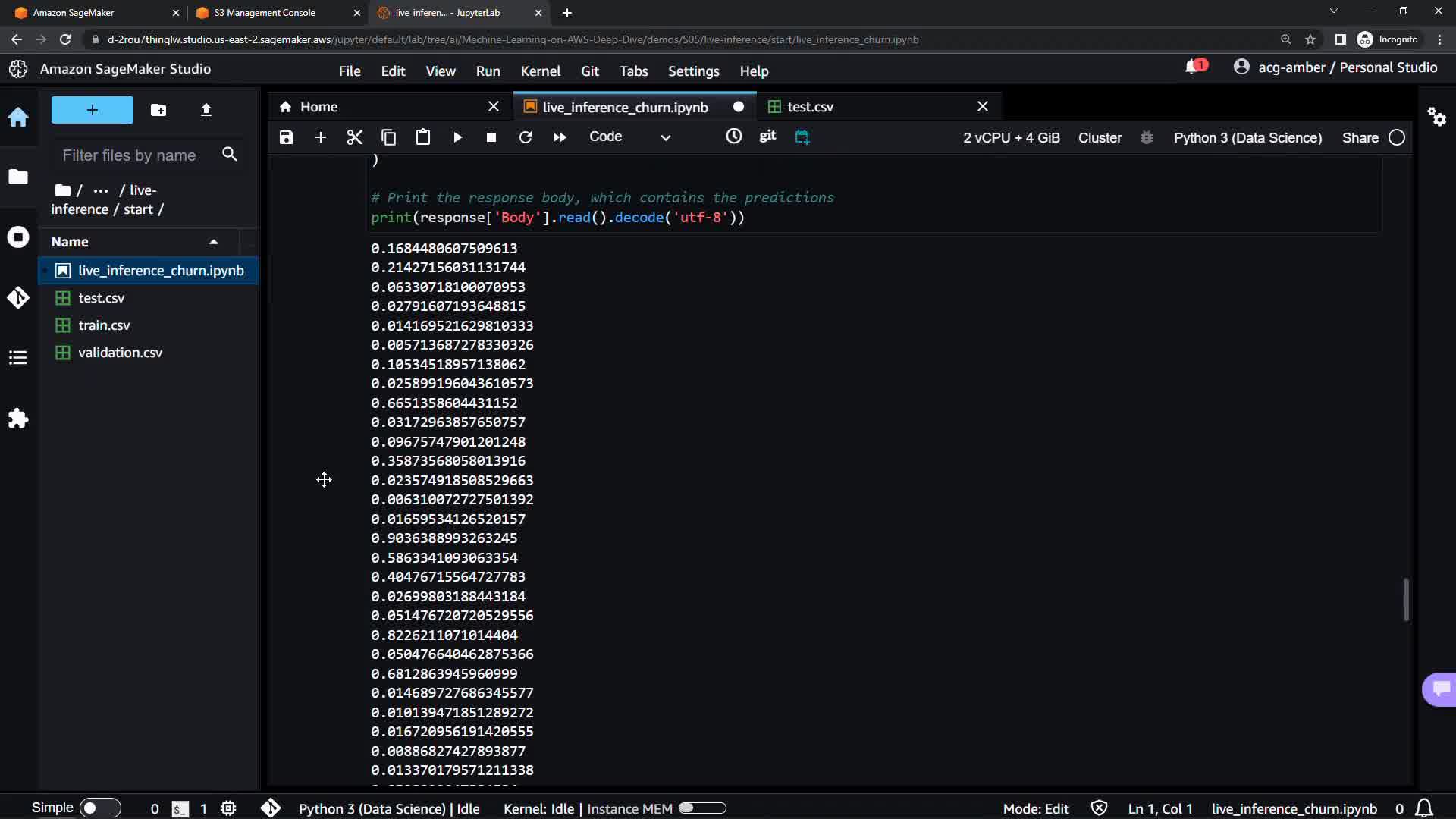Sort files by the Name column header
Image resolution: width=1456 pixels, height=819 pixels.
(x=70, y=242)
